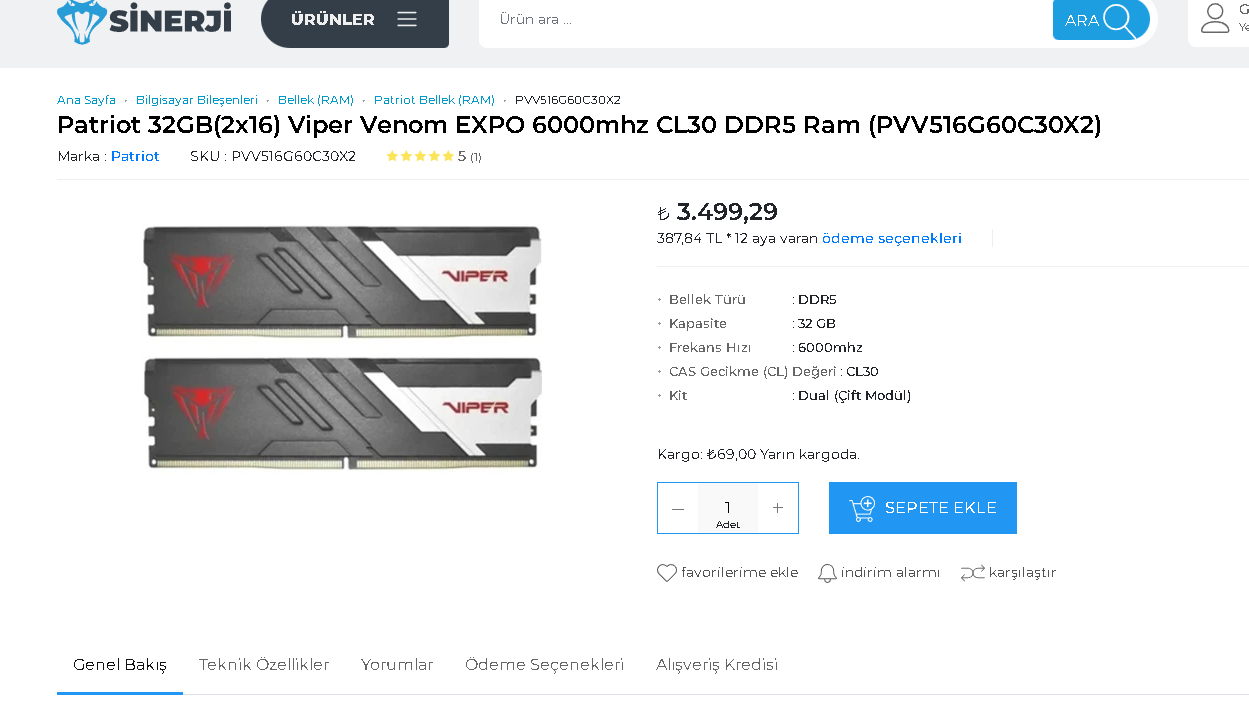Click the 'Dual (Çift Modül)' kit value
Viewport: 1249px width, 718px height.
854,396
